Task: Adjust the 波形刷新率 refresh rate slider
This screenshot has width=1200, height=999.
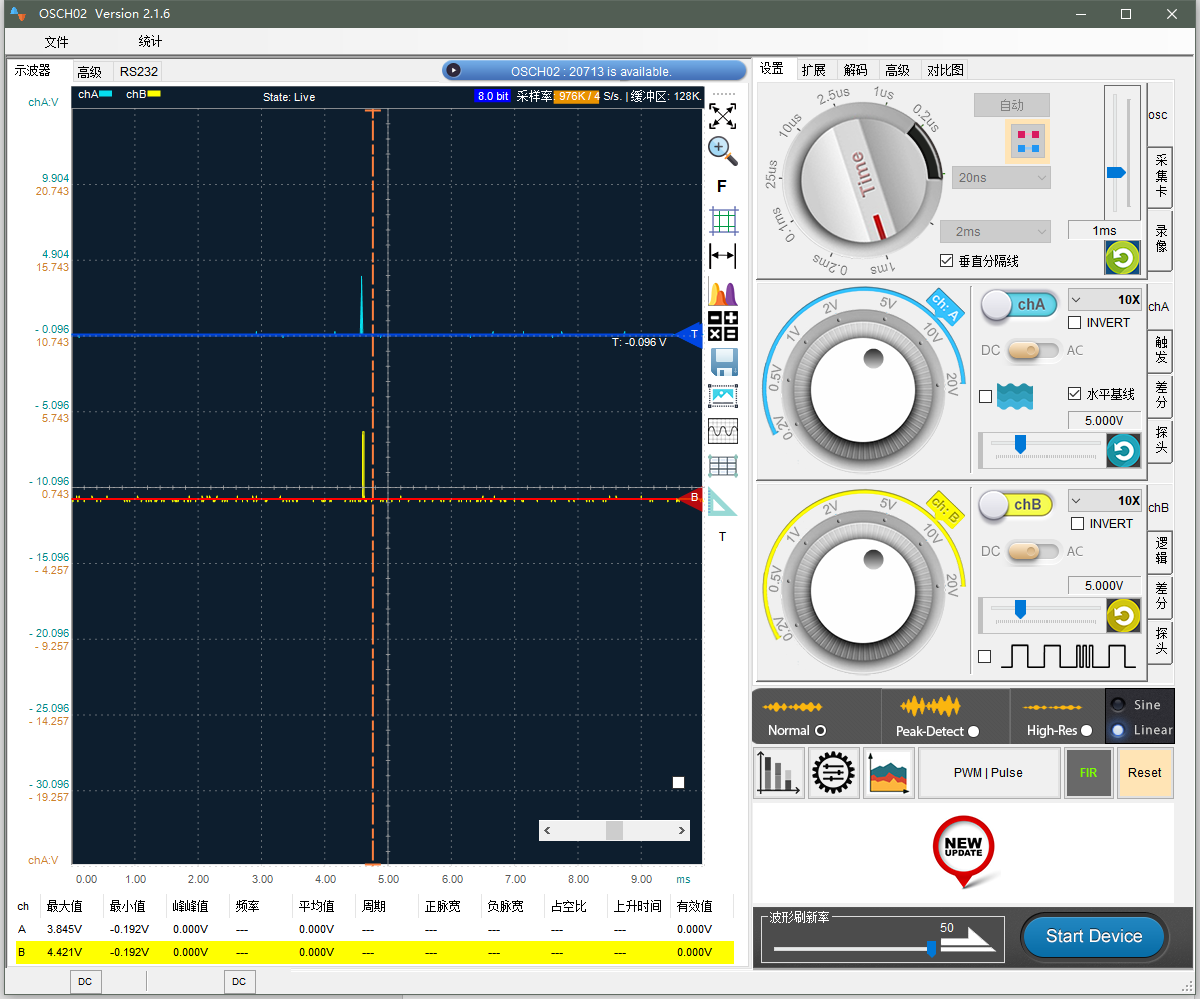Action: tap(932, 947)
